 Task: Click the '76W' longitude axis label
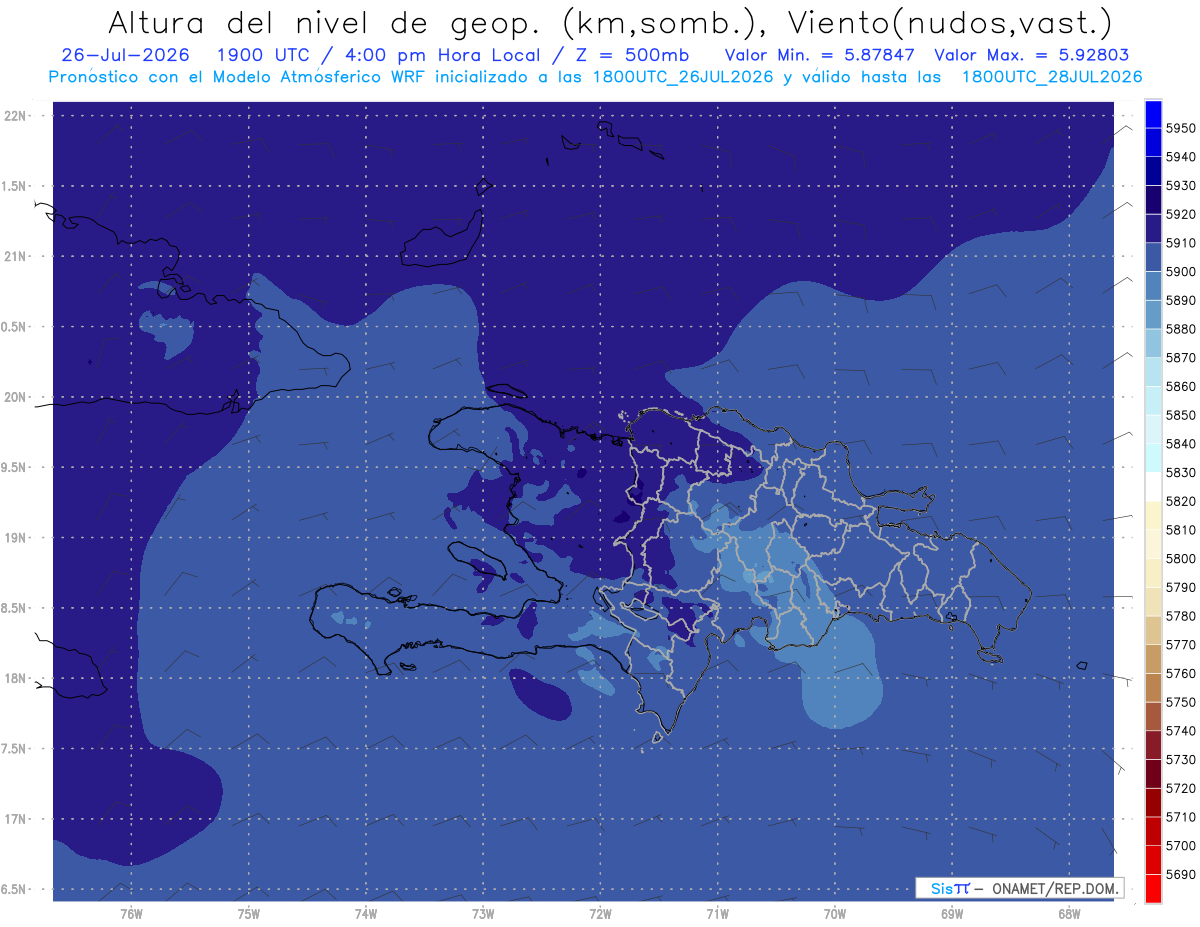pos(131,914)
